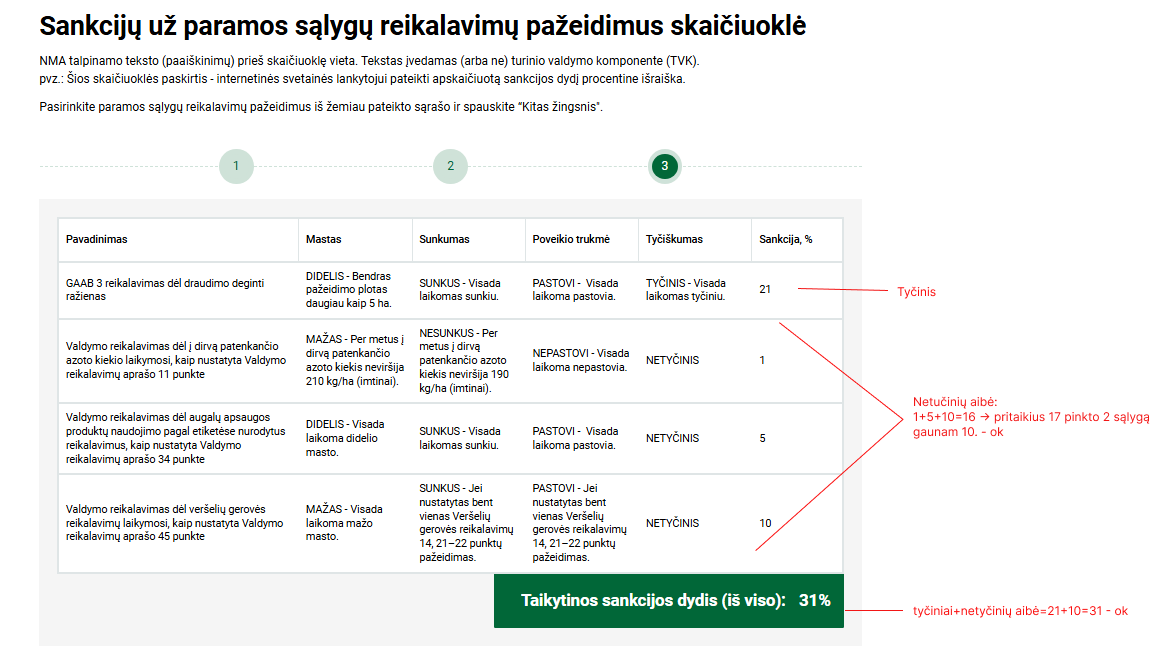Click the Mastas column header
The image size is (1160, 646).
tap(323, 240)
